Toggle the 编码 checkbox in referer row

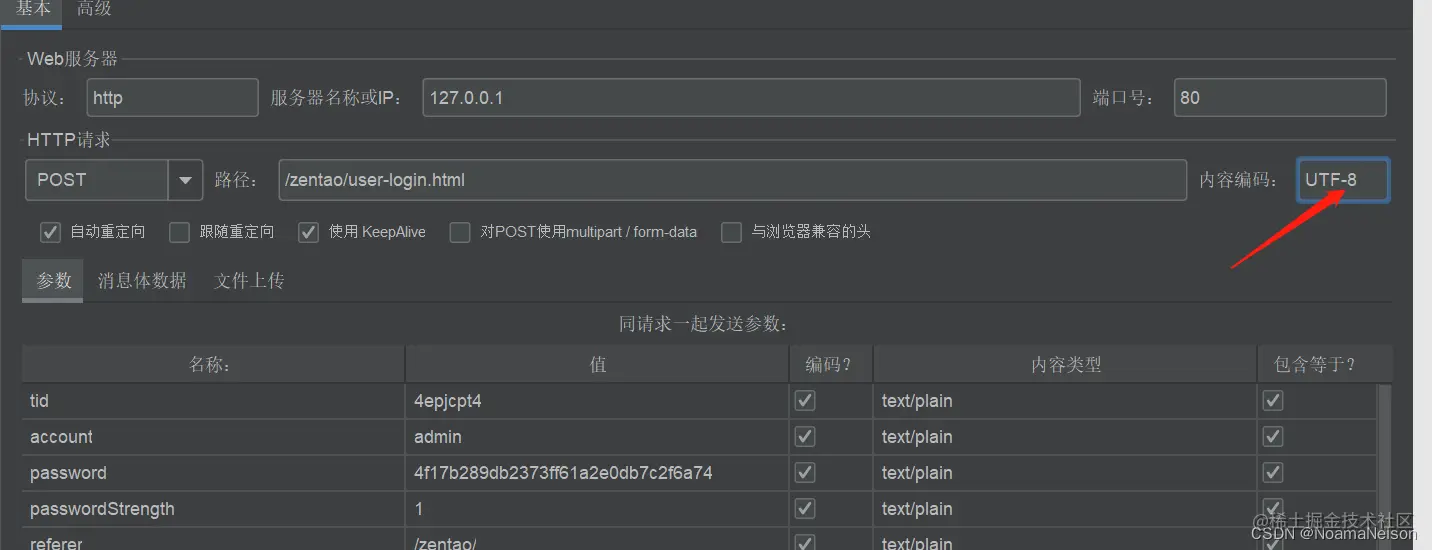pos(805,543)
